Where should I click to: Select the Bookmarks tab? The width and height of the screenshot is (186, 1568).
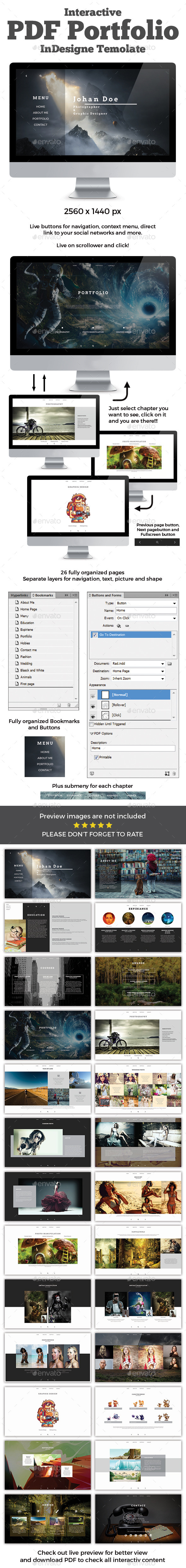43,595
